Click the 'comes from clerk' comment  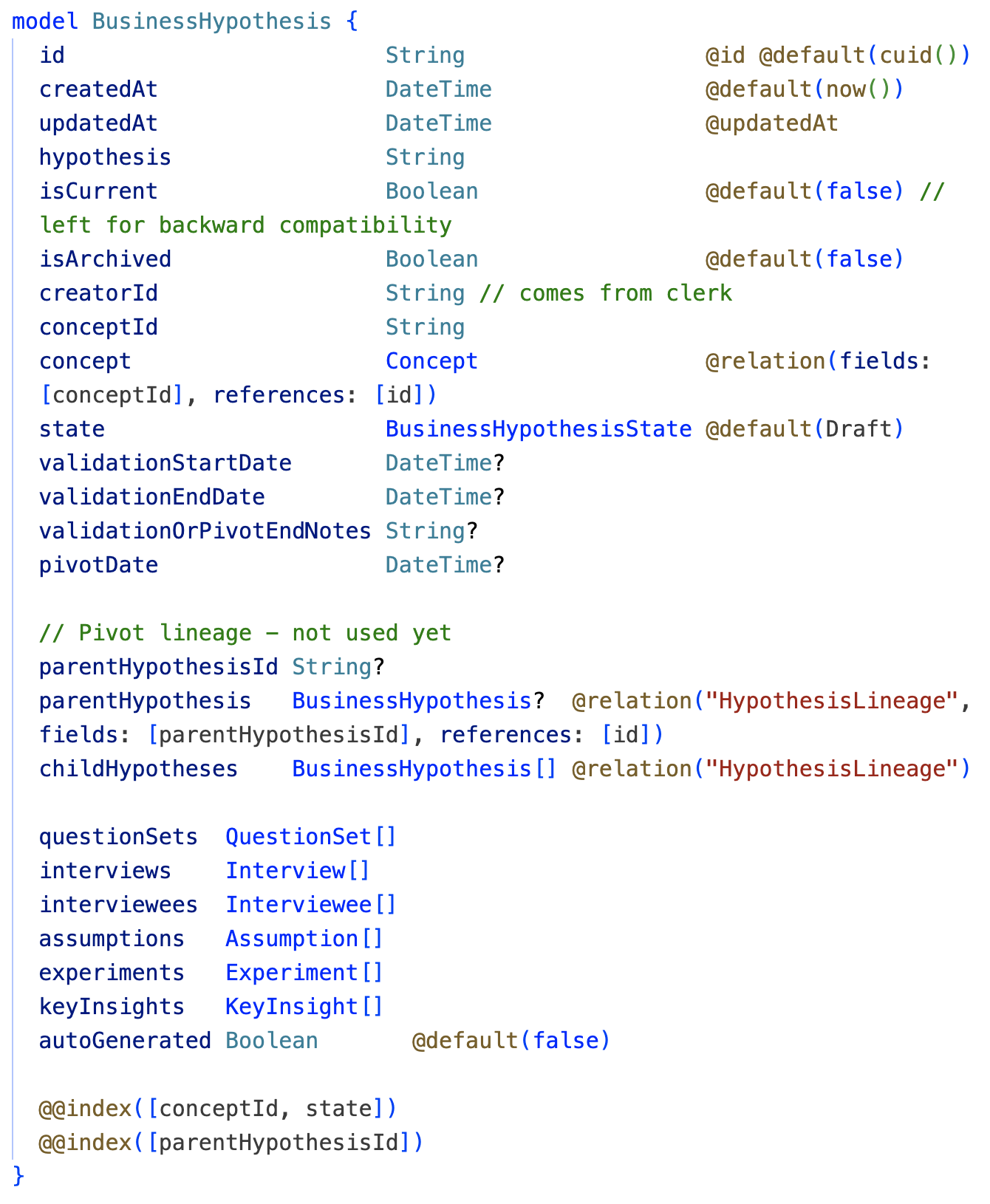click(605, 293)
